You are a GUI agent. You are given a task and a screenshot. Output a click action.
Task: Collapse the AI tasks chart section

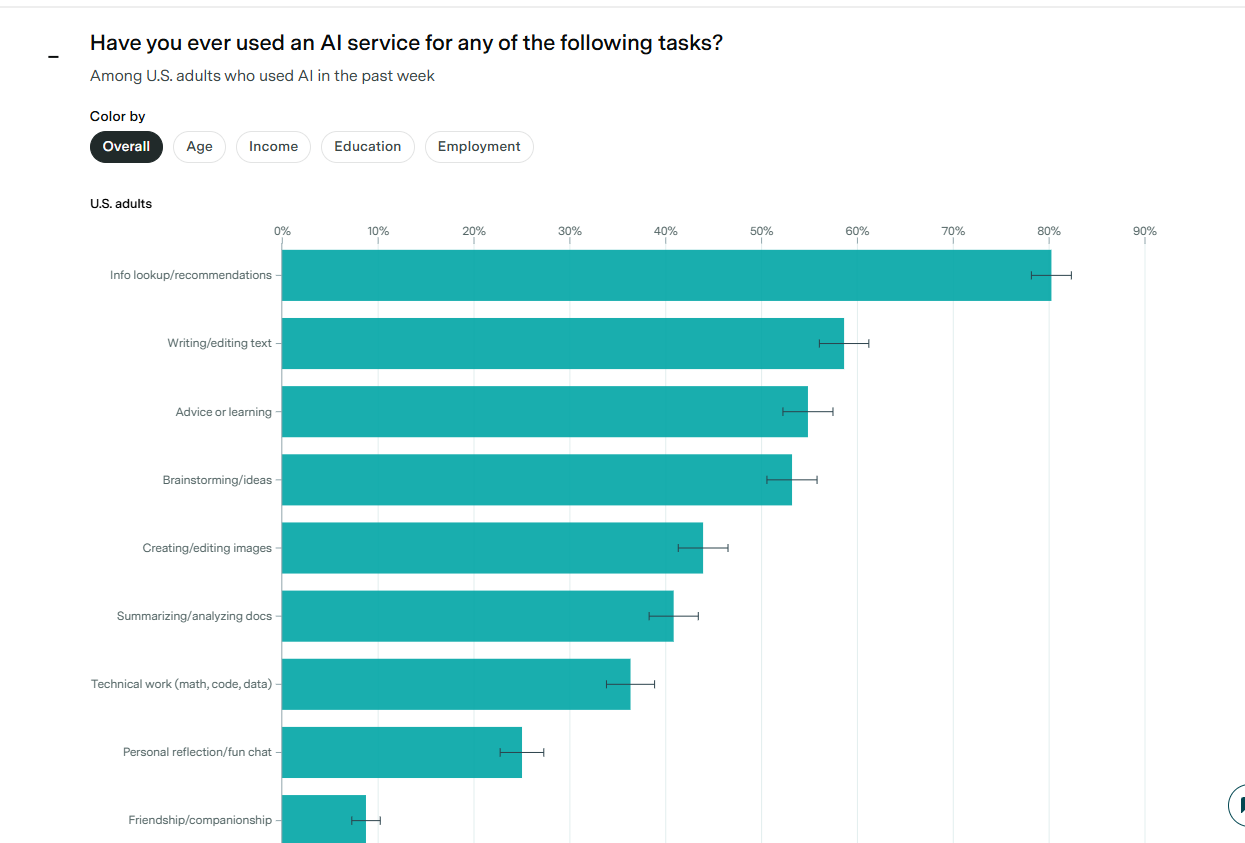click(x=53, y=56)
